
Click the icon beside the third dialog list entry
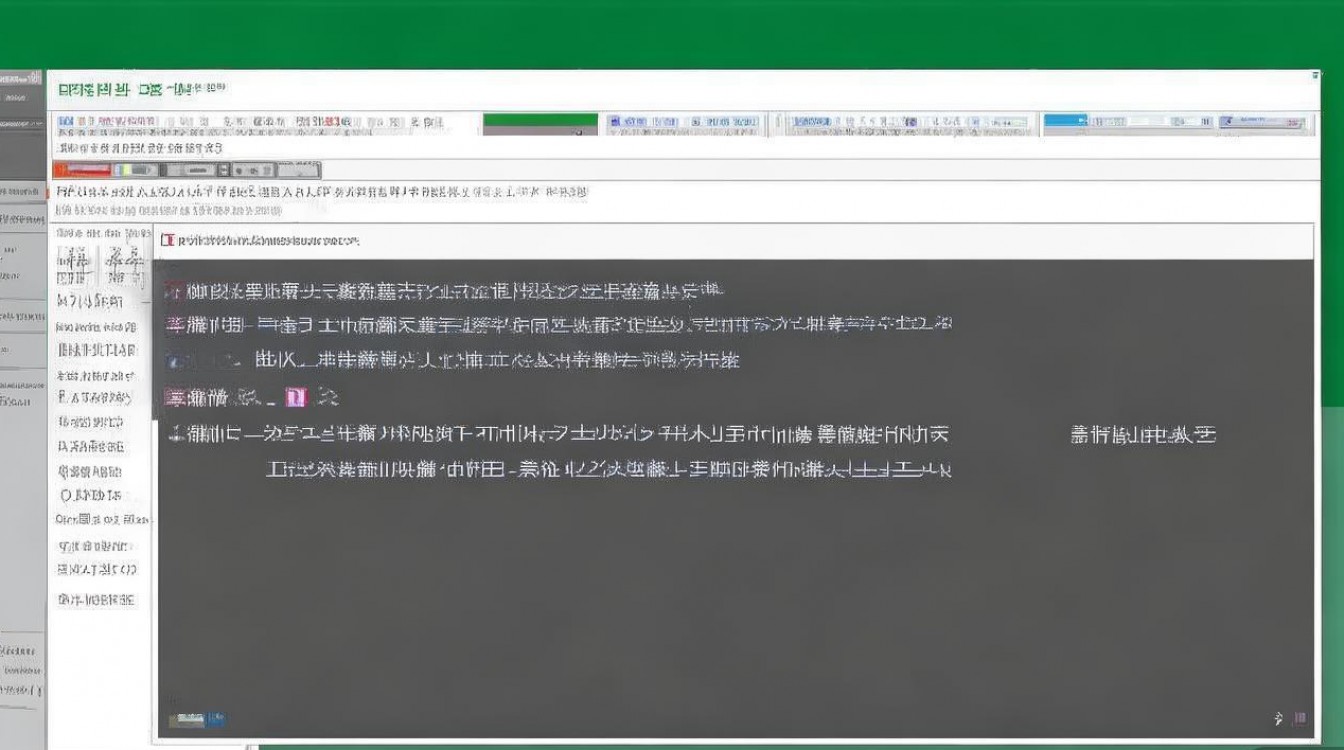175,360
